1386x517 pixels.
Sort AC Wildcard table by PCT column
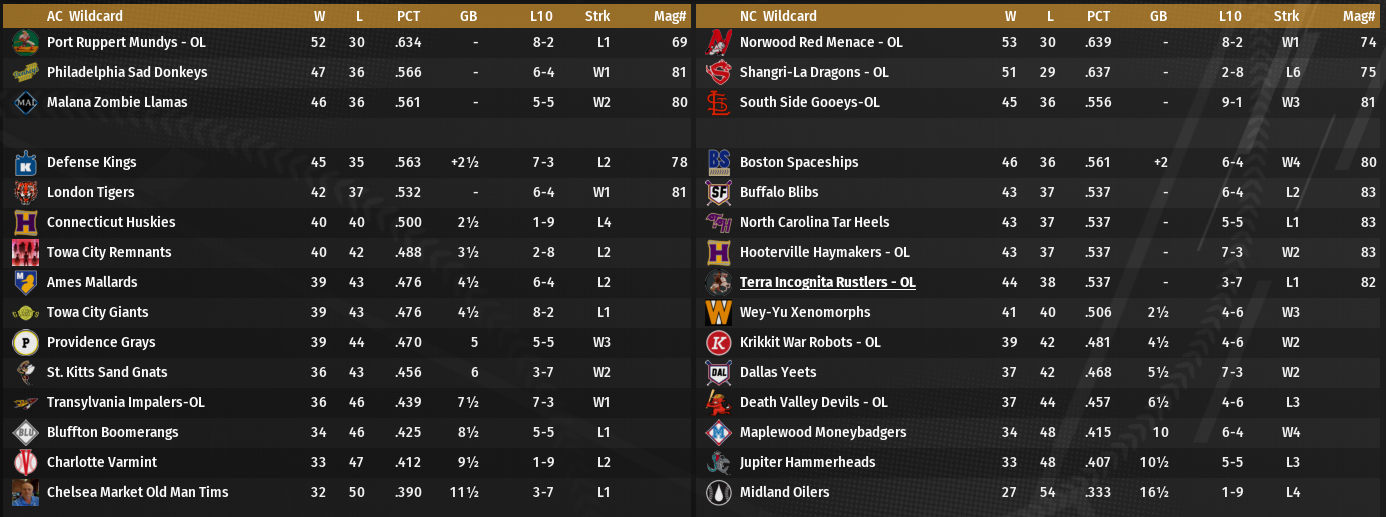click(408, 16)
